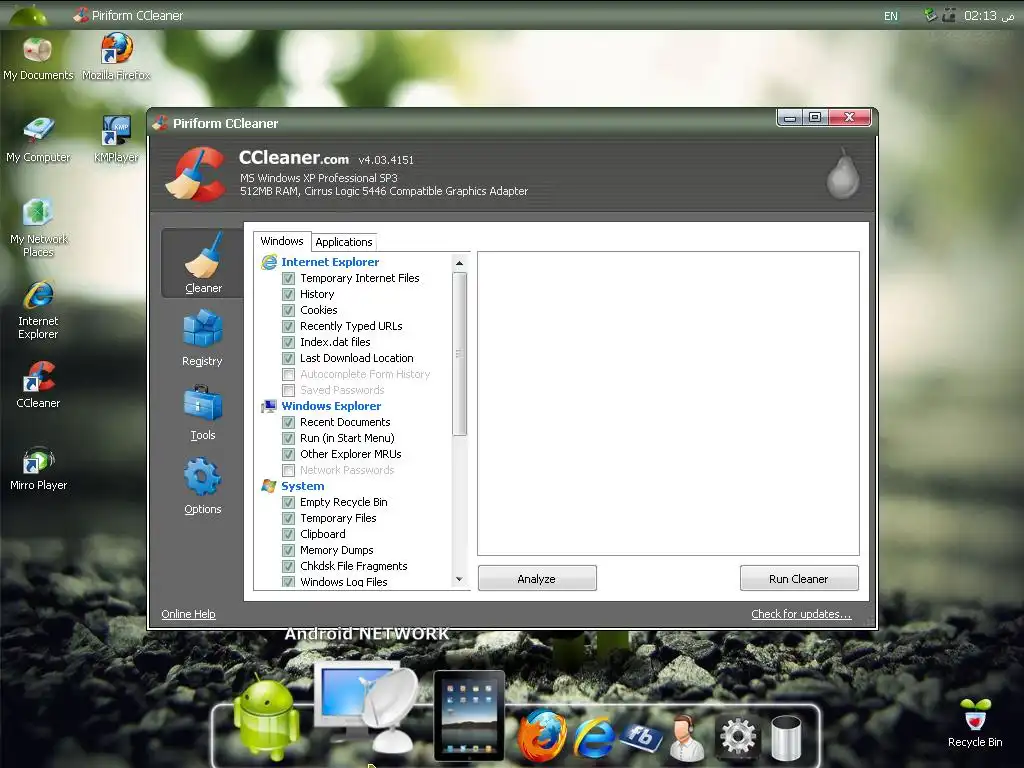Toggle Memory Dumps checkbox

288,551
